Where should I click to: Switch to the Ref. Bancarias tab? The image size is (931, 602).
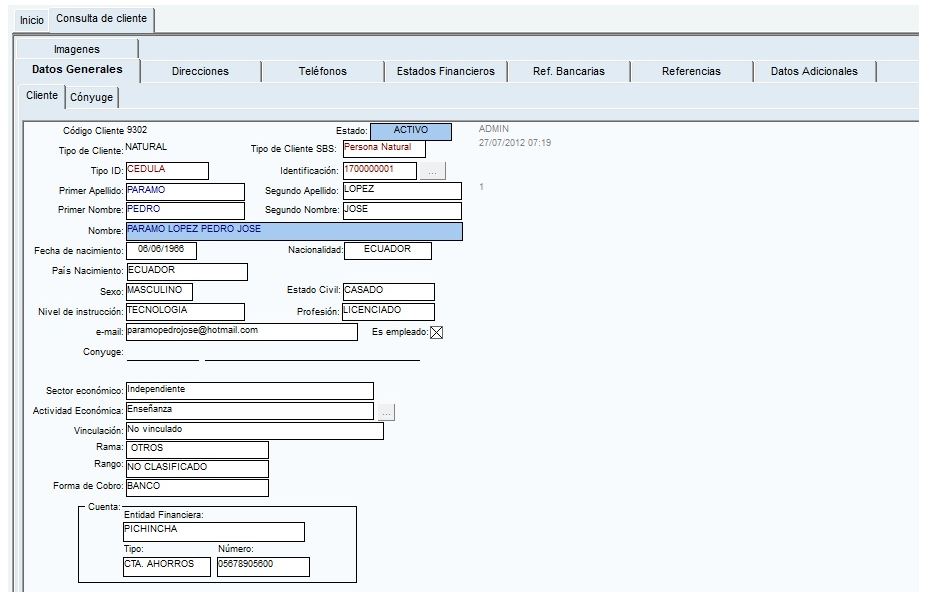click(568, 71)
